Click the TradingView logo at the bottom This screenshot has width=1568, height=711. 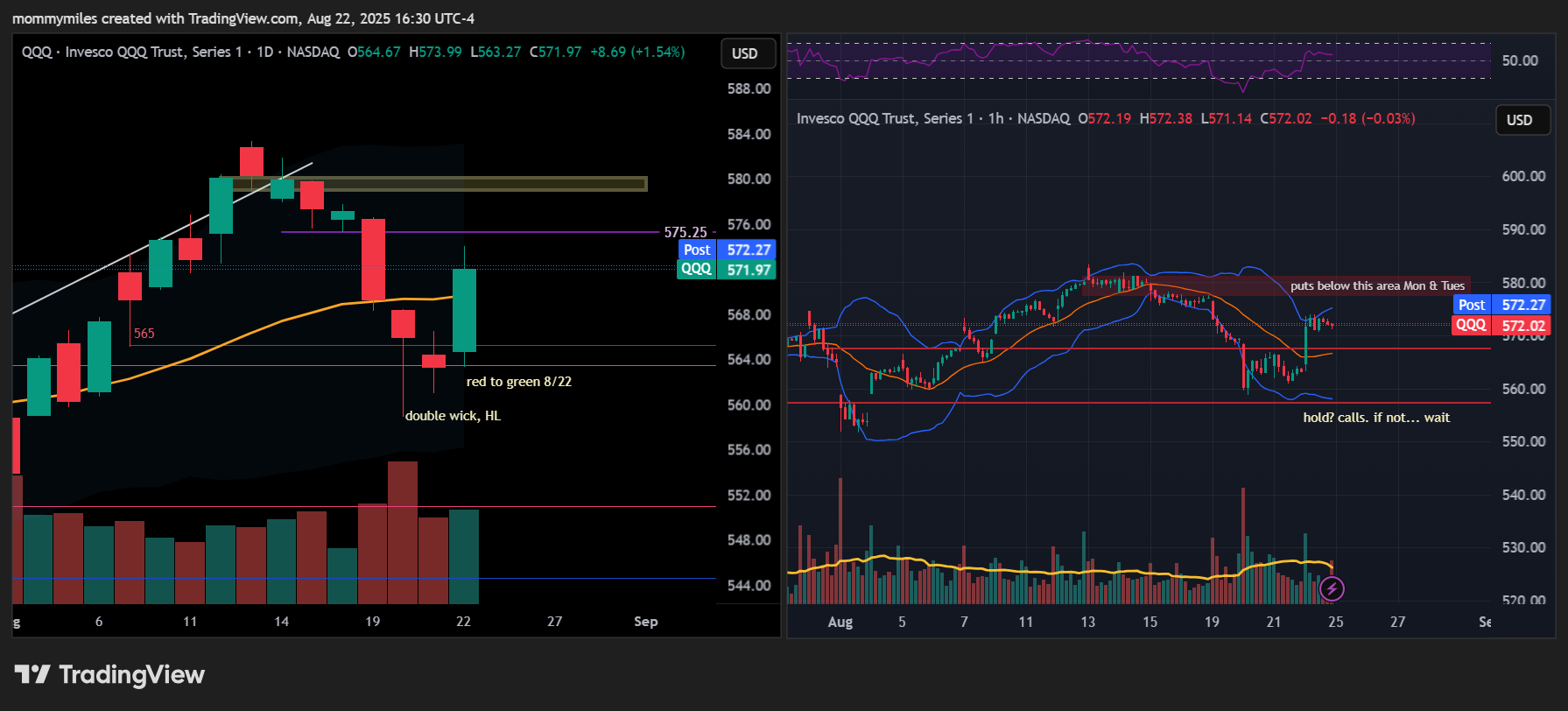(x=109, y=674)
